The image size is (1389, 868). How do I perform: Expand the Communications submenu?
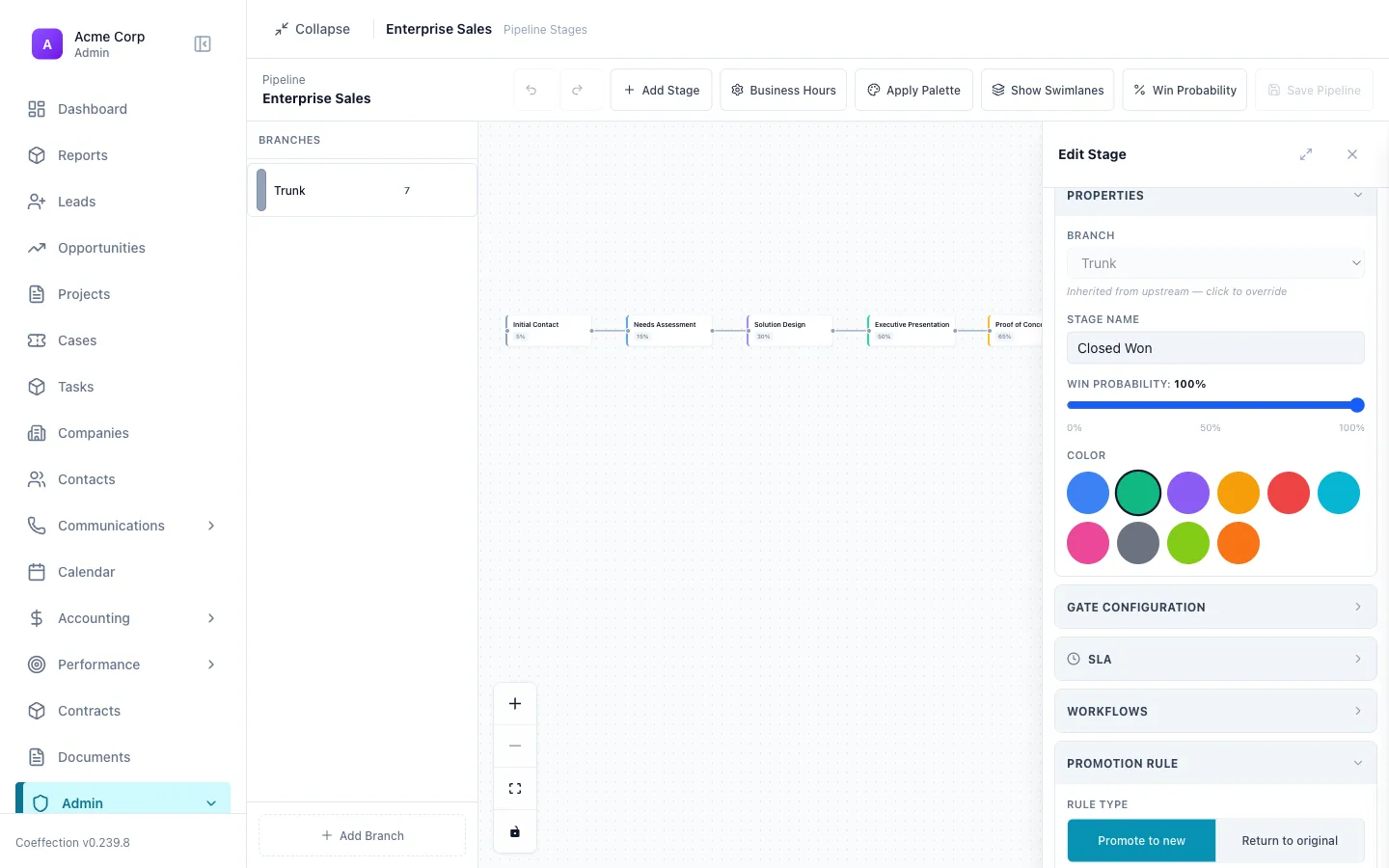(123, 526)
